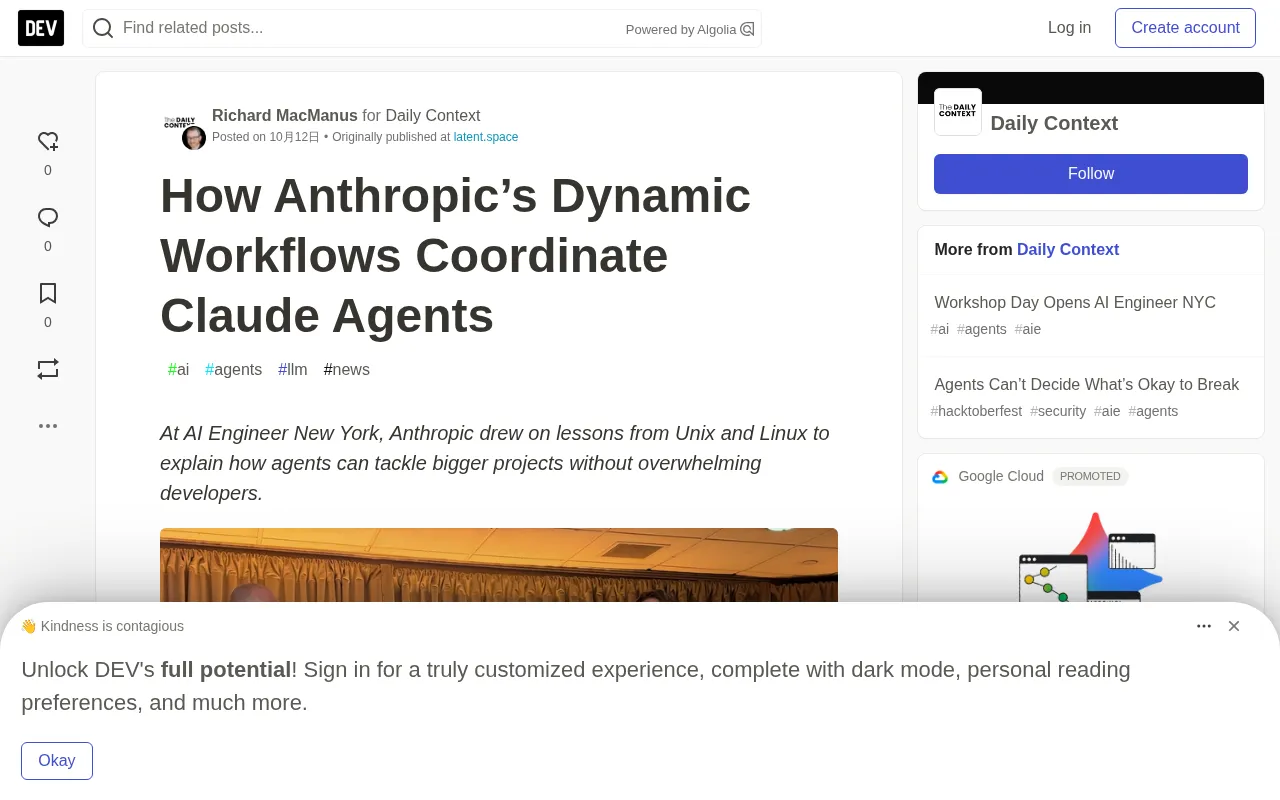Follow the Daily Context organization

(x=1091, y=174)
